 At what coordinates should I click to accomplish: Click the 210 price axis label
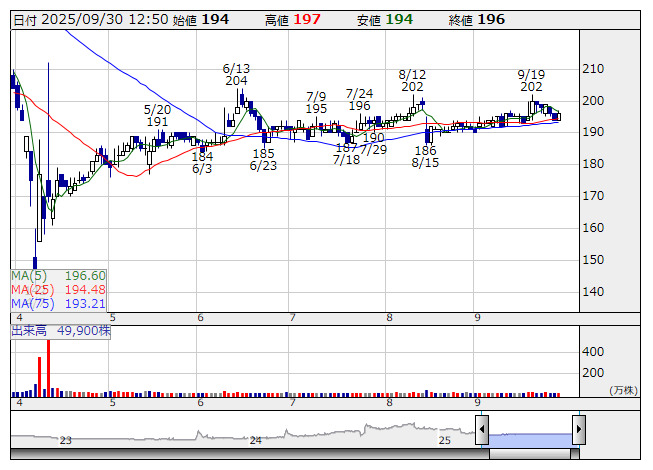(x=593, y=69)
